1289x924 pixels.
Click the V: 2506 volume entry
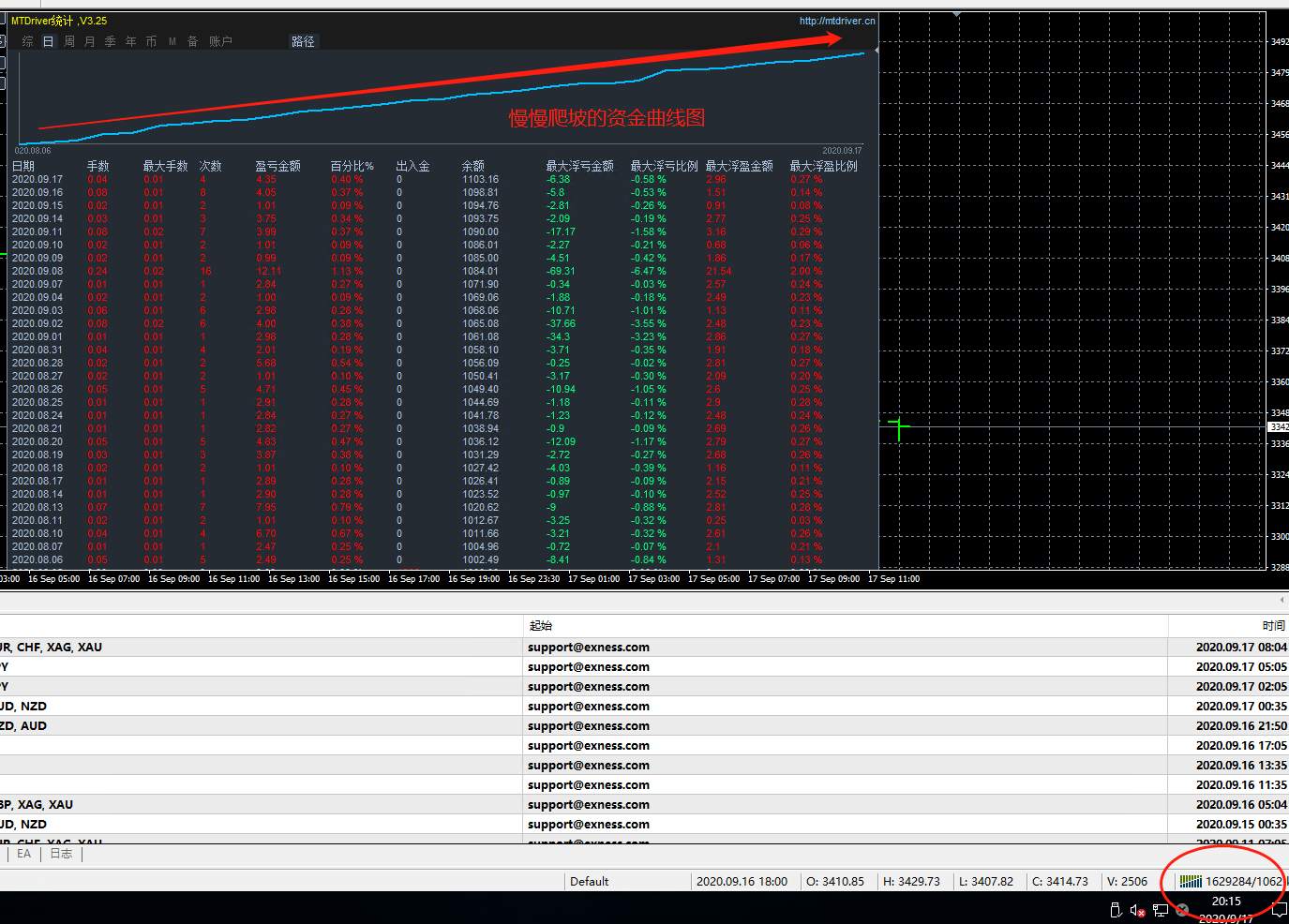(1127, 881)
